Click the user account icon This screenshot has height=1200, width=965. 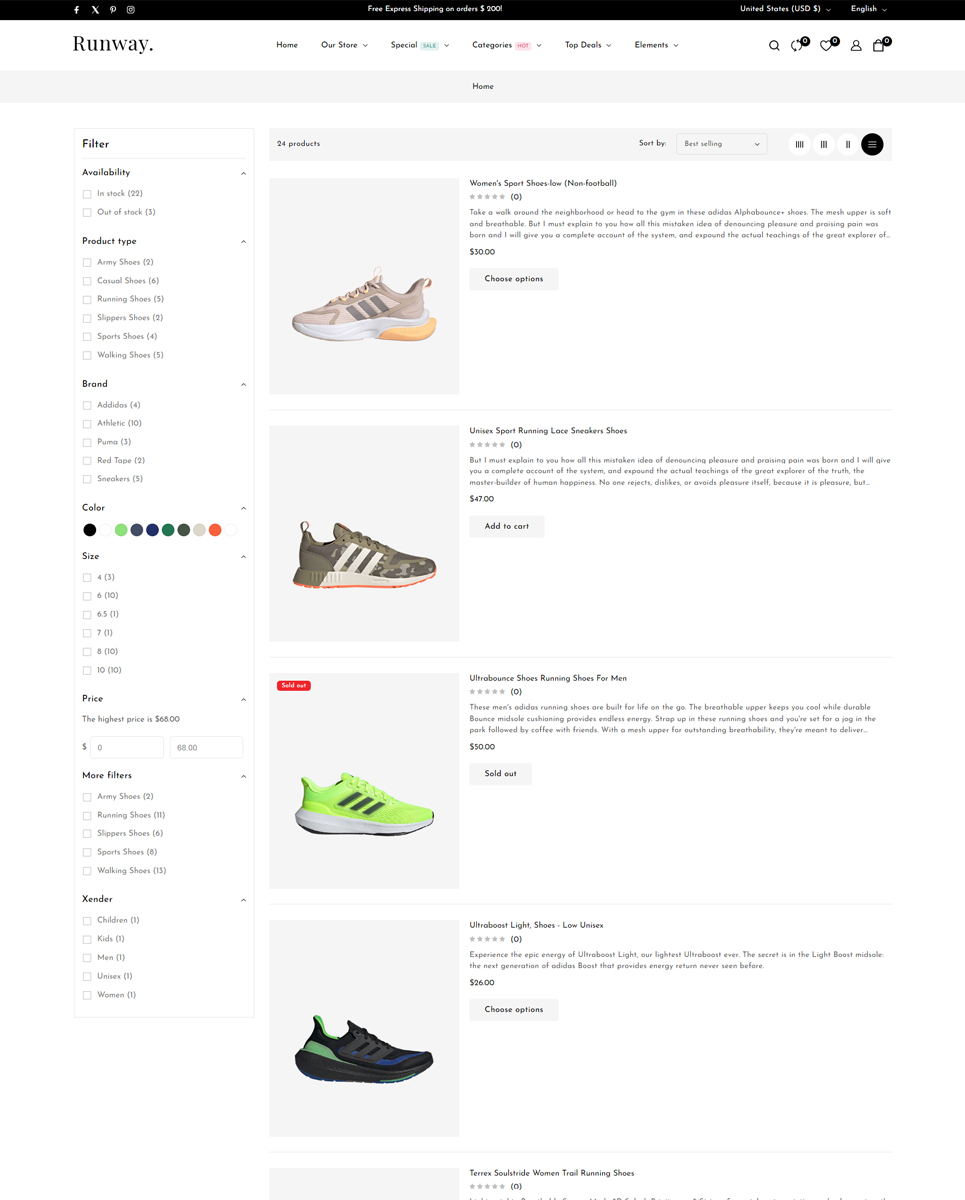click(856, 45)
